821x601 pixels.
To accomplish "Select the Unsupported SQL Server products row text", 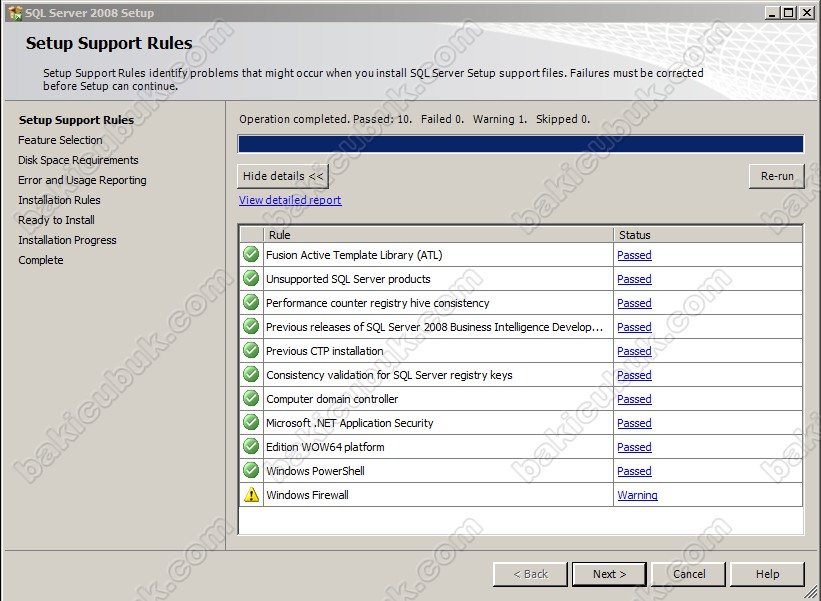I will pos(348,279).
